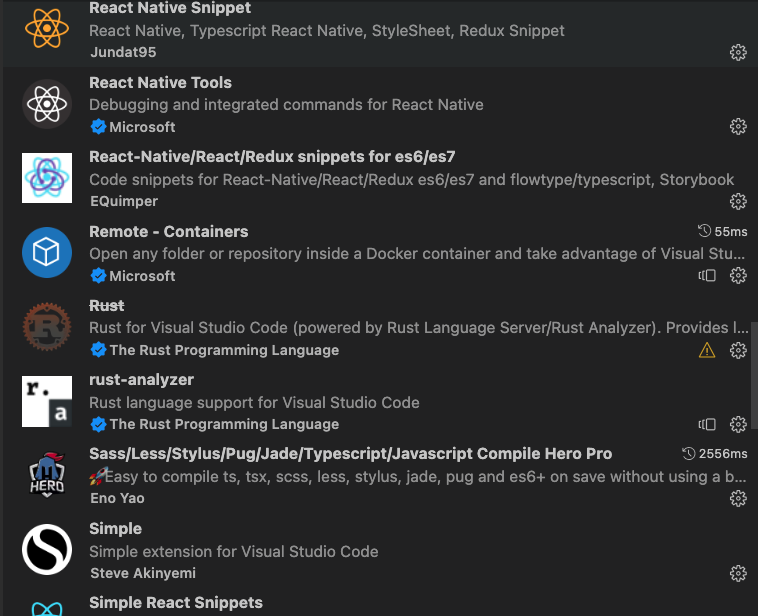Click gear for Compile Hero Pro extension
This screenshot has height=616, width=758.
click(x=738, y=499)
